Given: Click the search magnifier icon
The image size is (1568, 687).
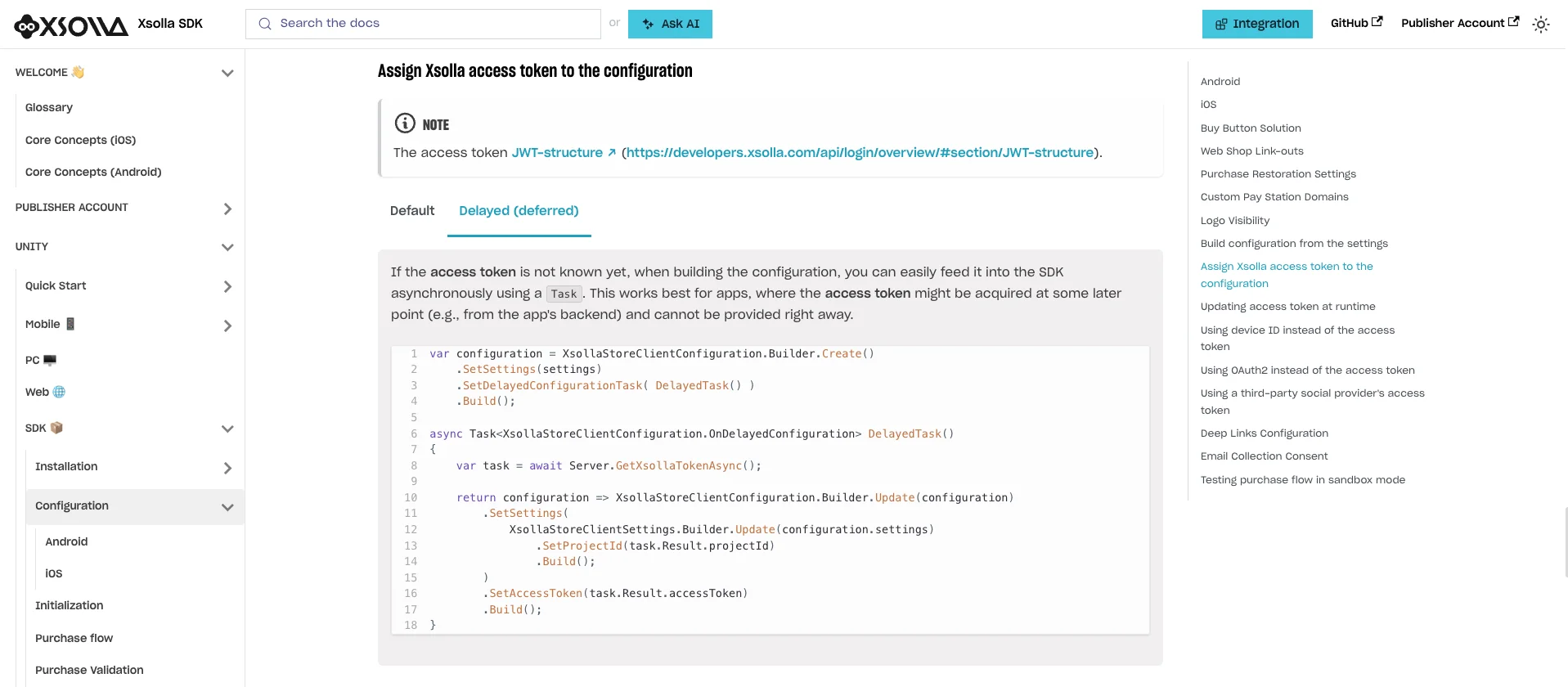Looking at the screenshot, I should click(x=265, y=24).
